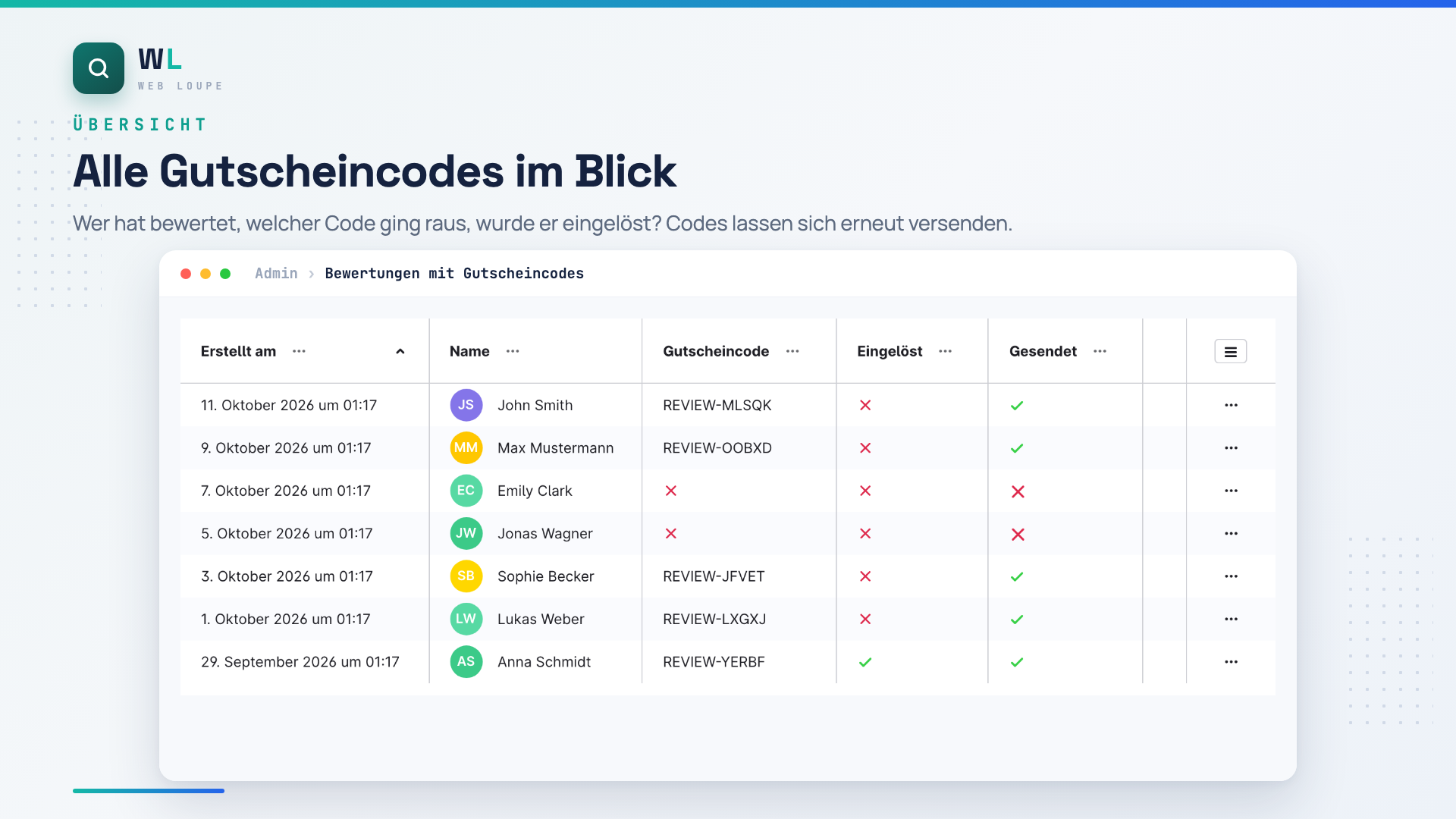Screen dimensions: 1456x819
Task: Select code REVIEW-YERBF
Action: coord(714,662)
